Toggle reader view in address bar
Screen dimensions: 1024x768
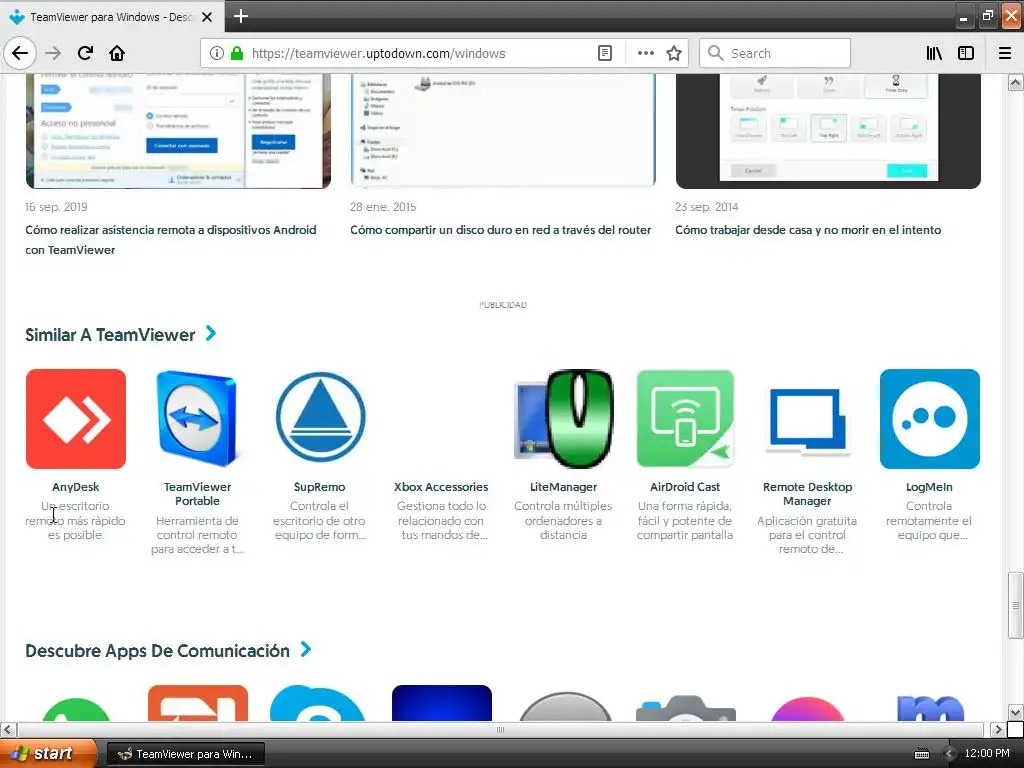[605, 53]
